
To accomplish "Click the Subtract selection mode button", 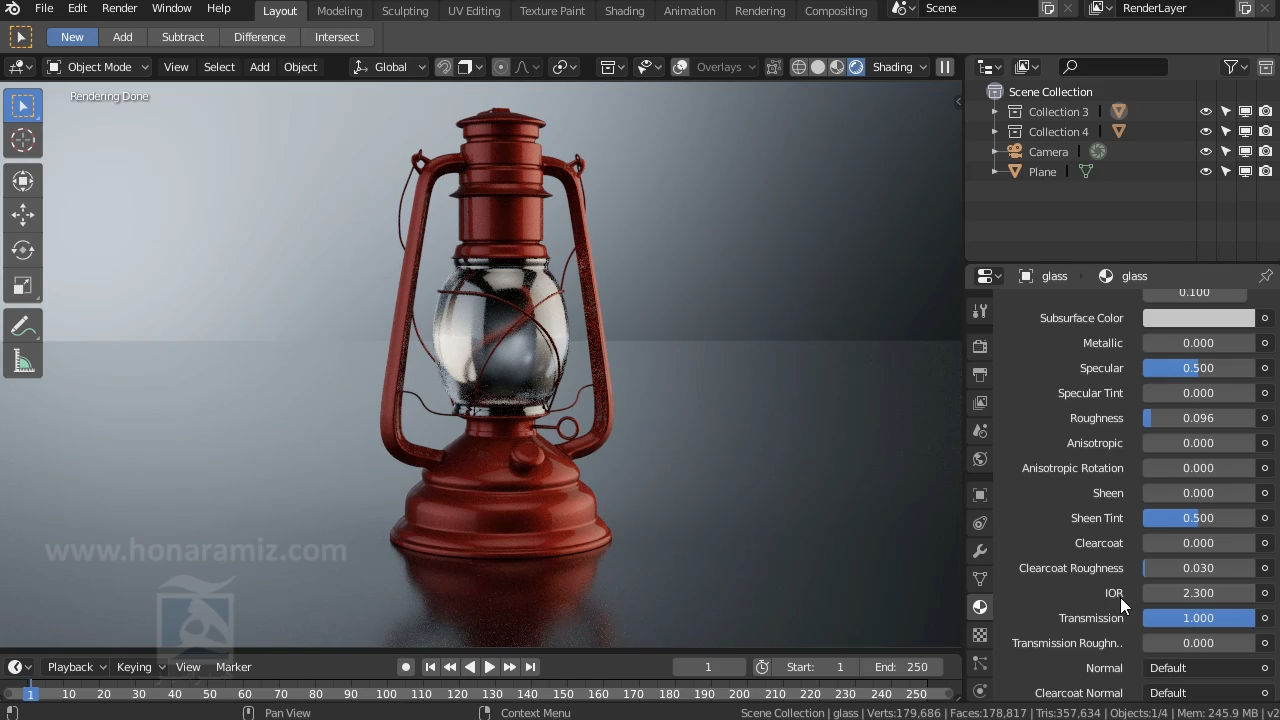I will [183, 37].
